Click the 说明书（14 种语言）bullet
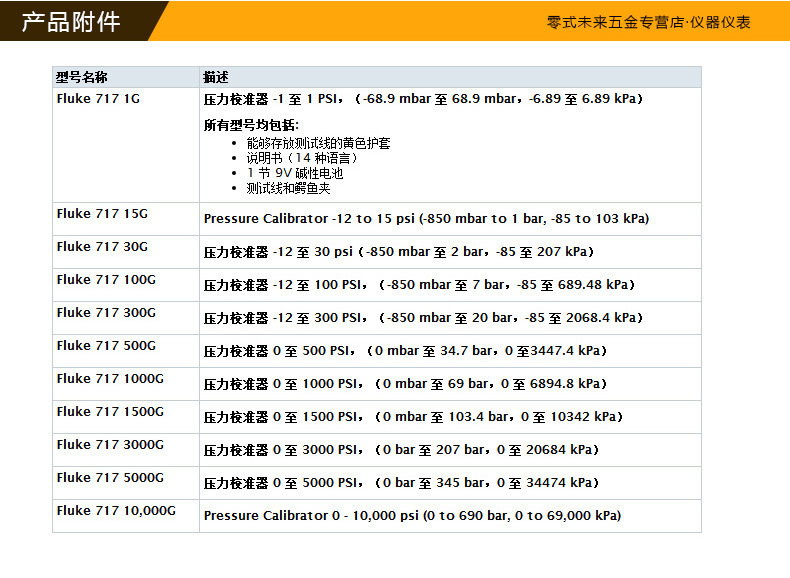This screenshot has height=578, width=790. coord(302,158)
